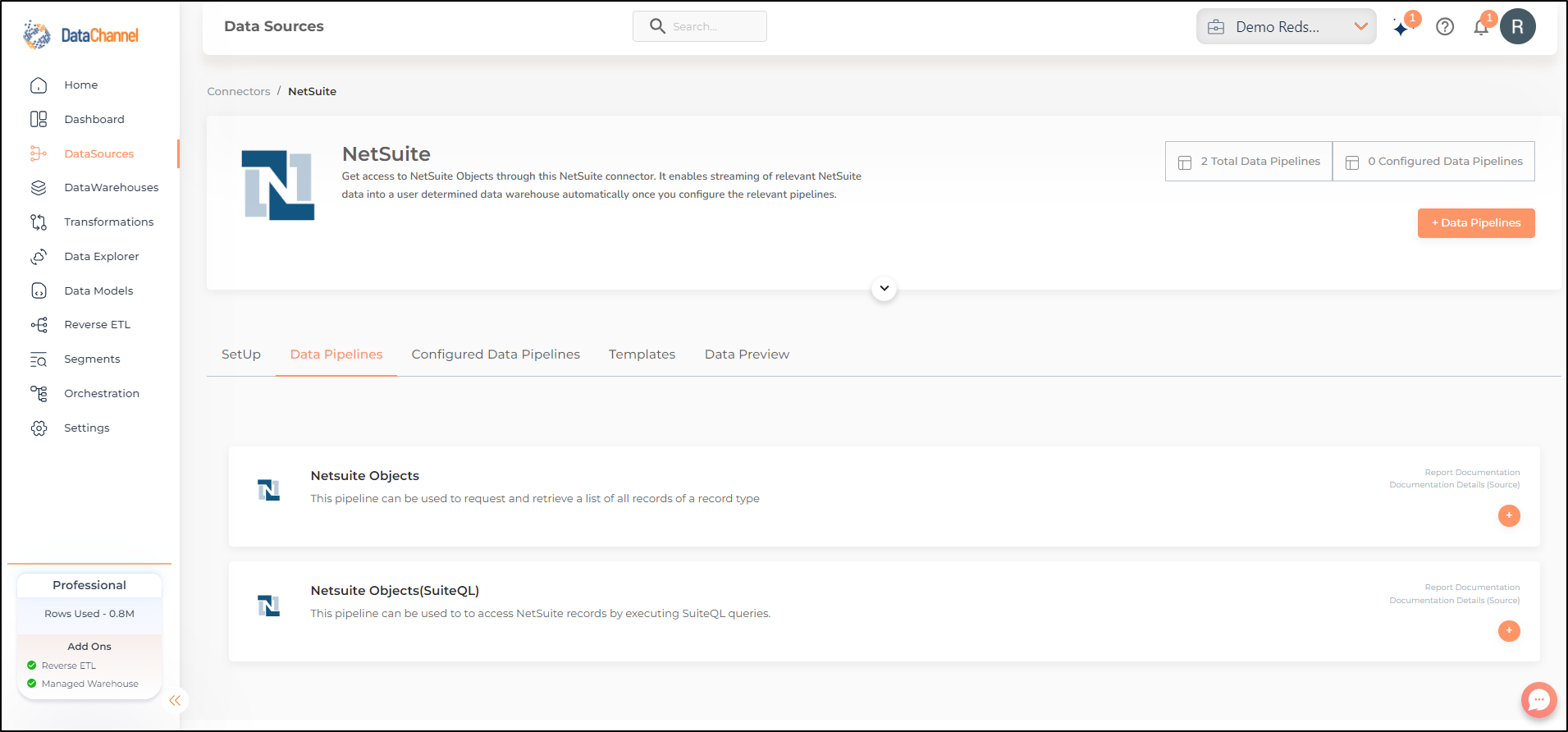Select the Data Pipelines tab
The width and height of the screenshot is (1568, 732).
(x=336, y=355)
